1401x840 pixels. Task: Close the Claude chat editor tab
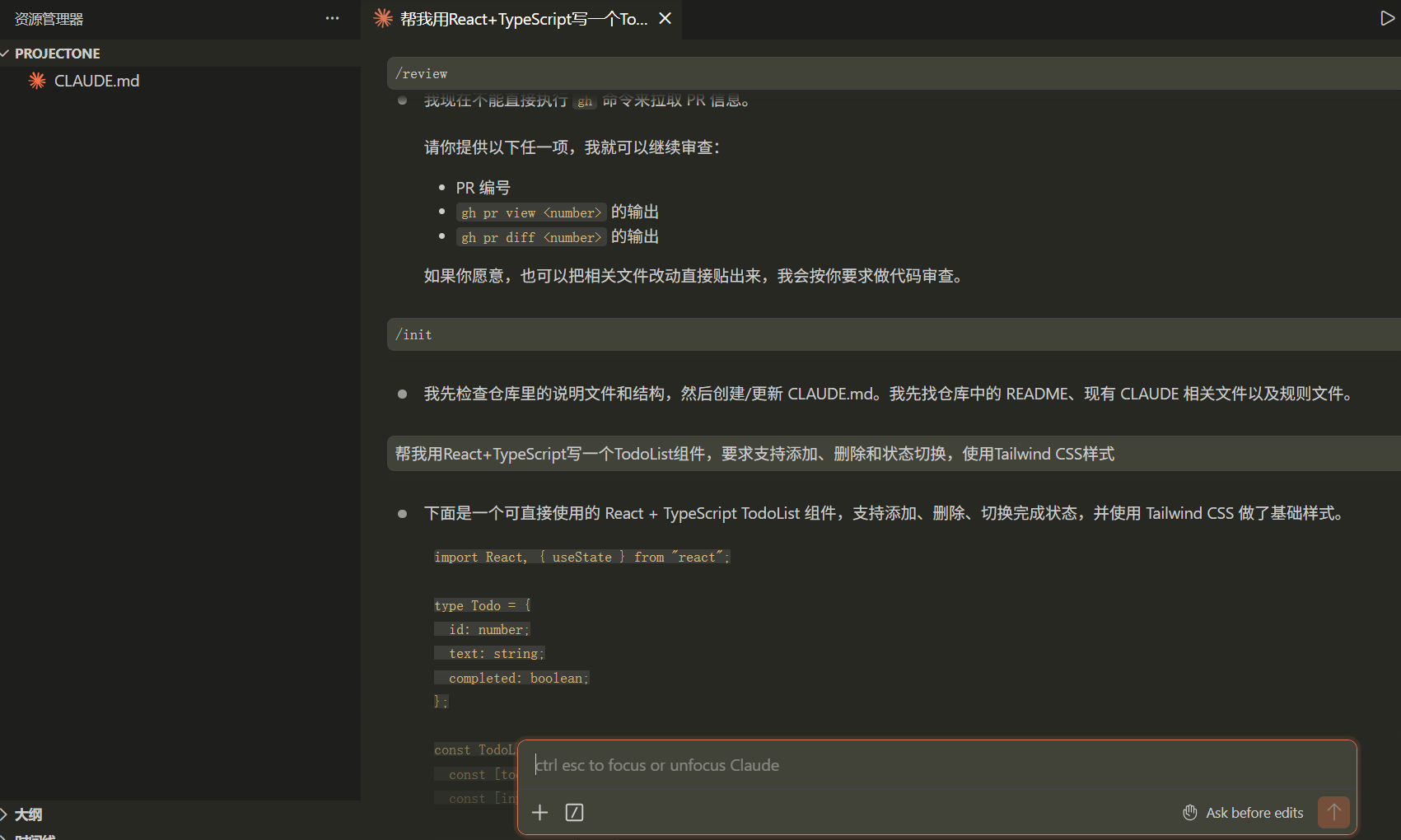pos(665,18)
